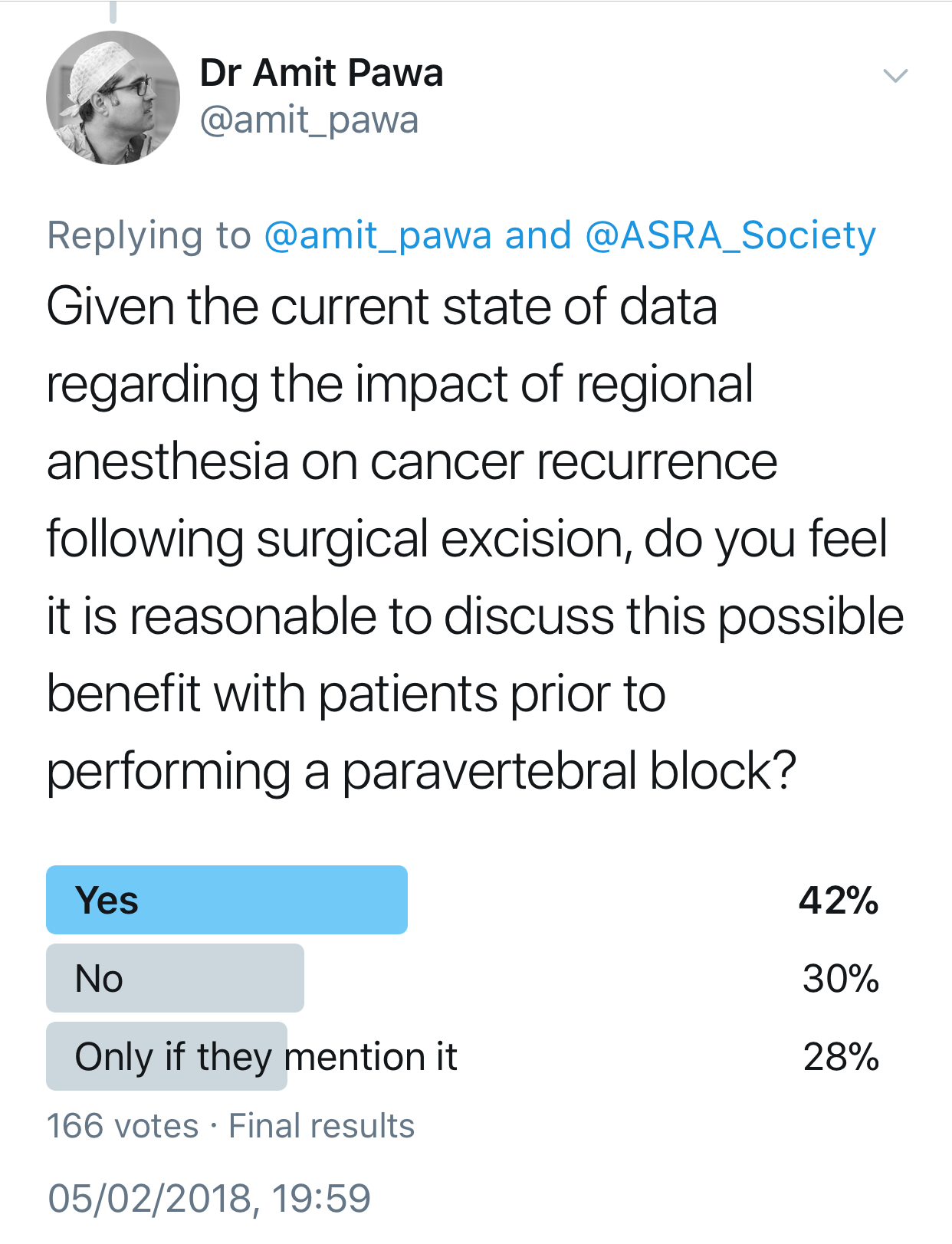The image size is (952, 1244).
Task: Click the "166 votes" count
Action: pos(123,1126)
